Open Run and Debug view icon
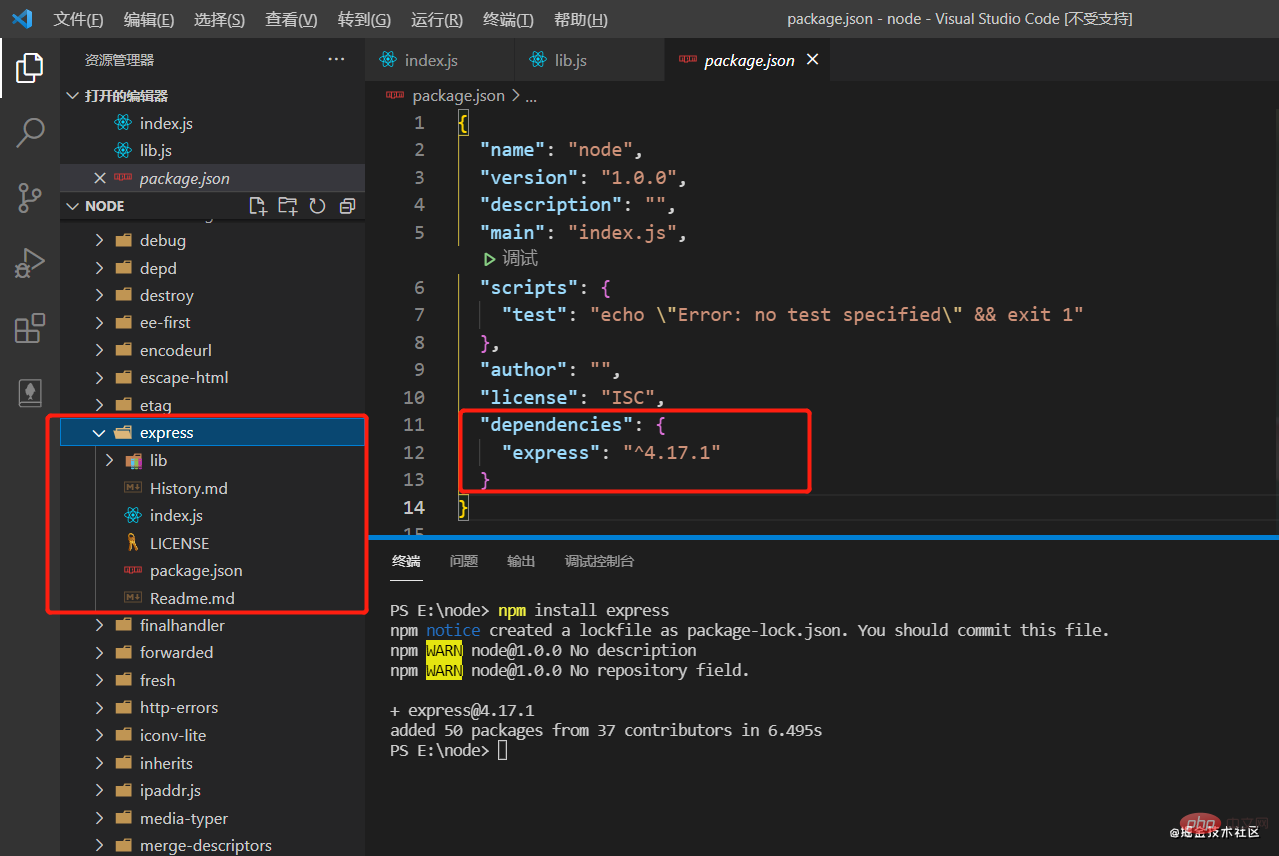The image size is (1279, 856). pos(30,263)
